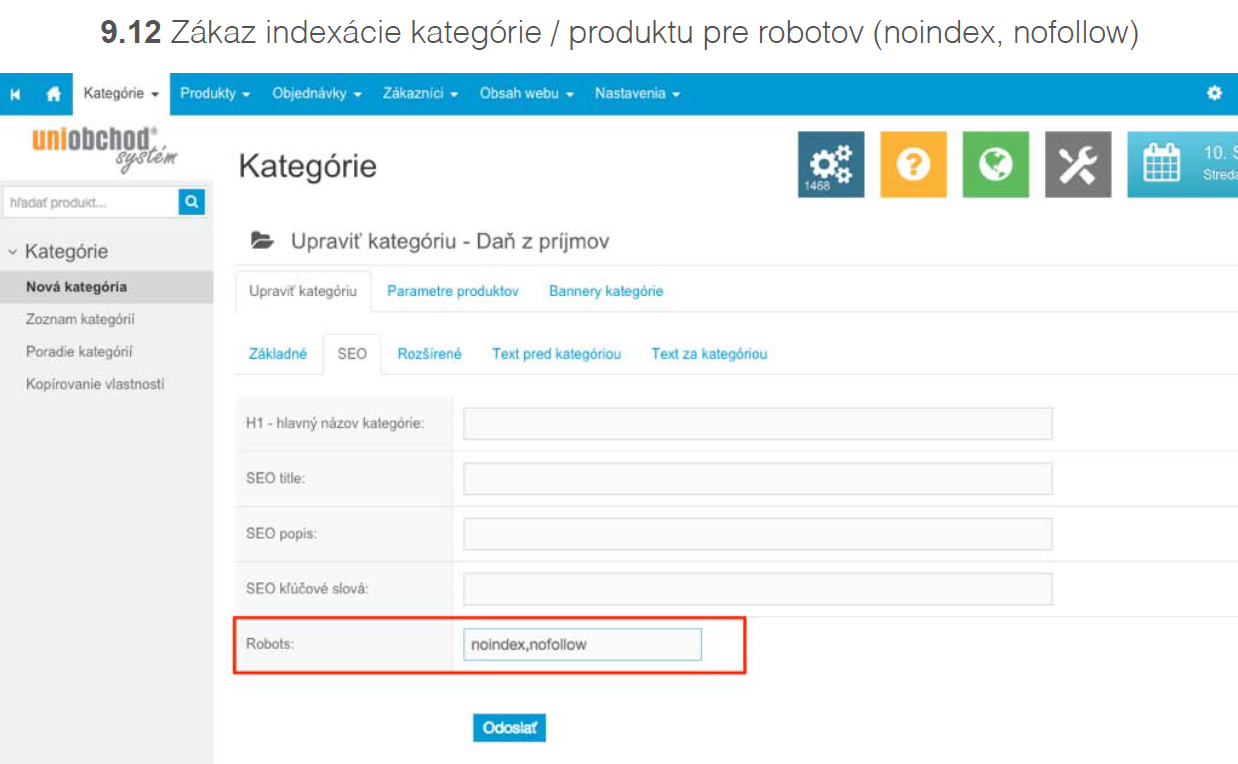This screenshot has height=764, width=1238.
Task: Open the Produkty dropdown menu
Action: (215, 93)
